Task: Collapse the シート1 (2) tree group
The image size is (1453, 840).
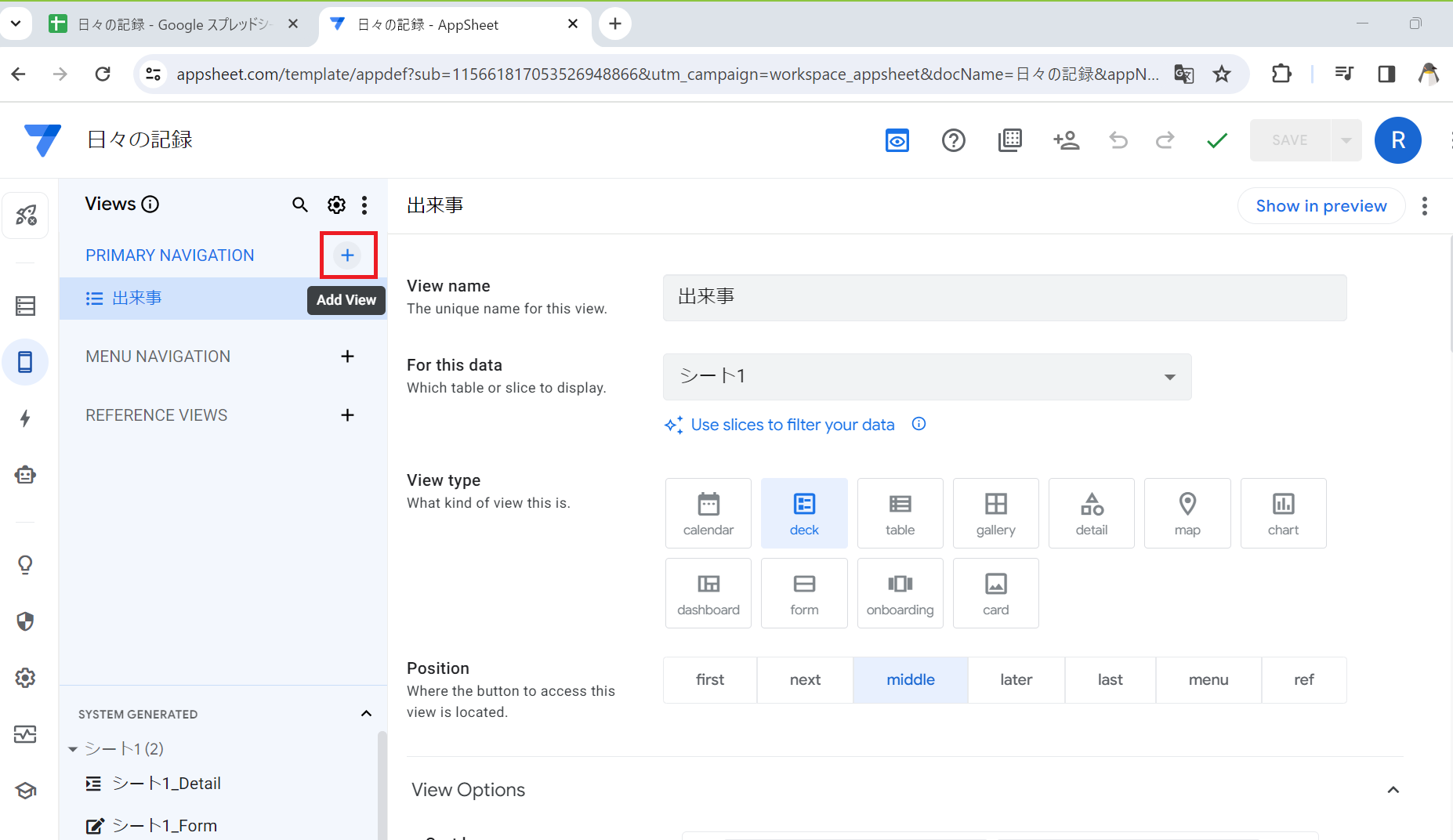Action: (73, 749)
